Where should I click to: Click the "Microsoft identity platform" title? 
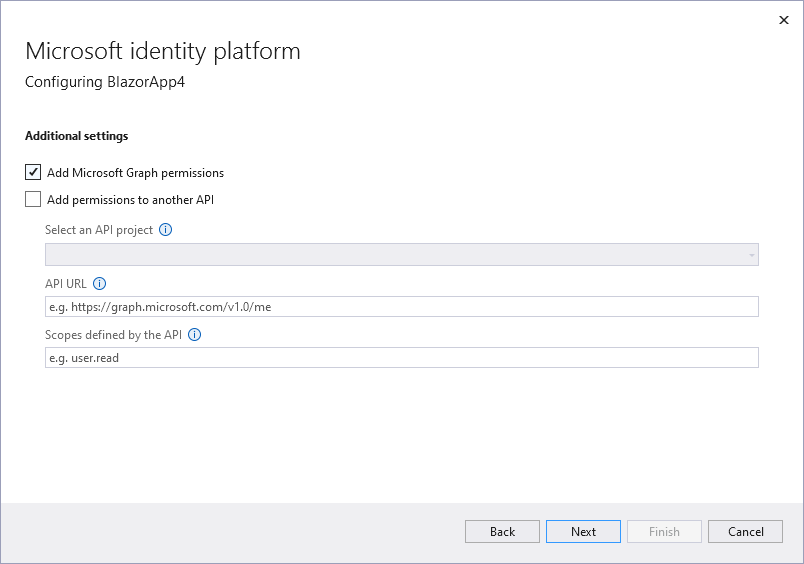[x=162, y=51]
